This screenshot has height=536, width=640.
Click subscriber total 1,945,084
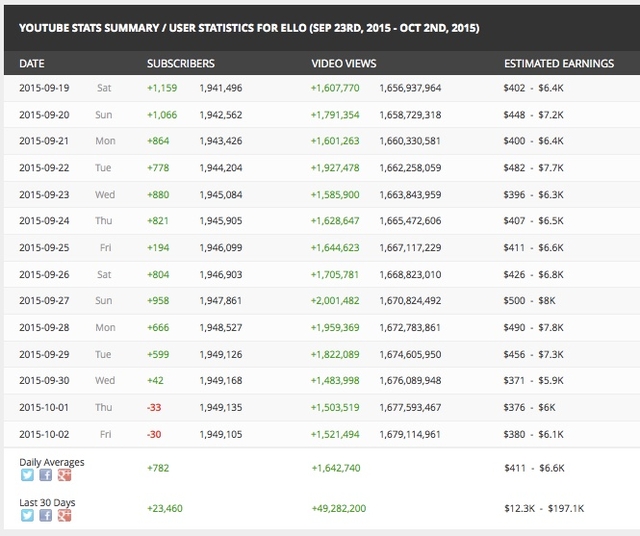pos(221,194)
